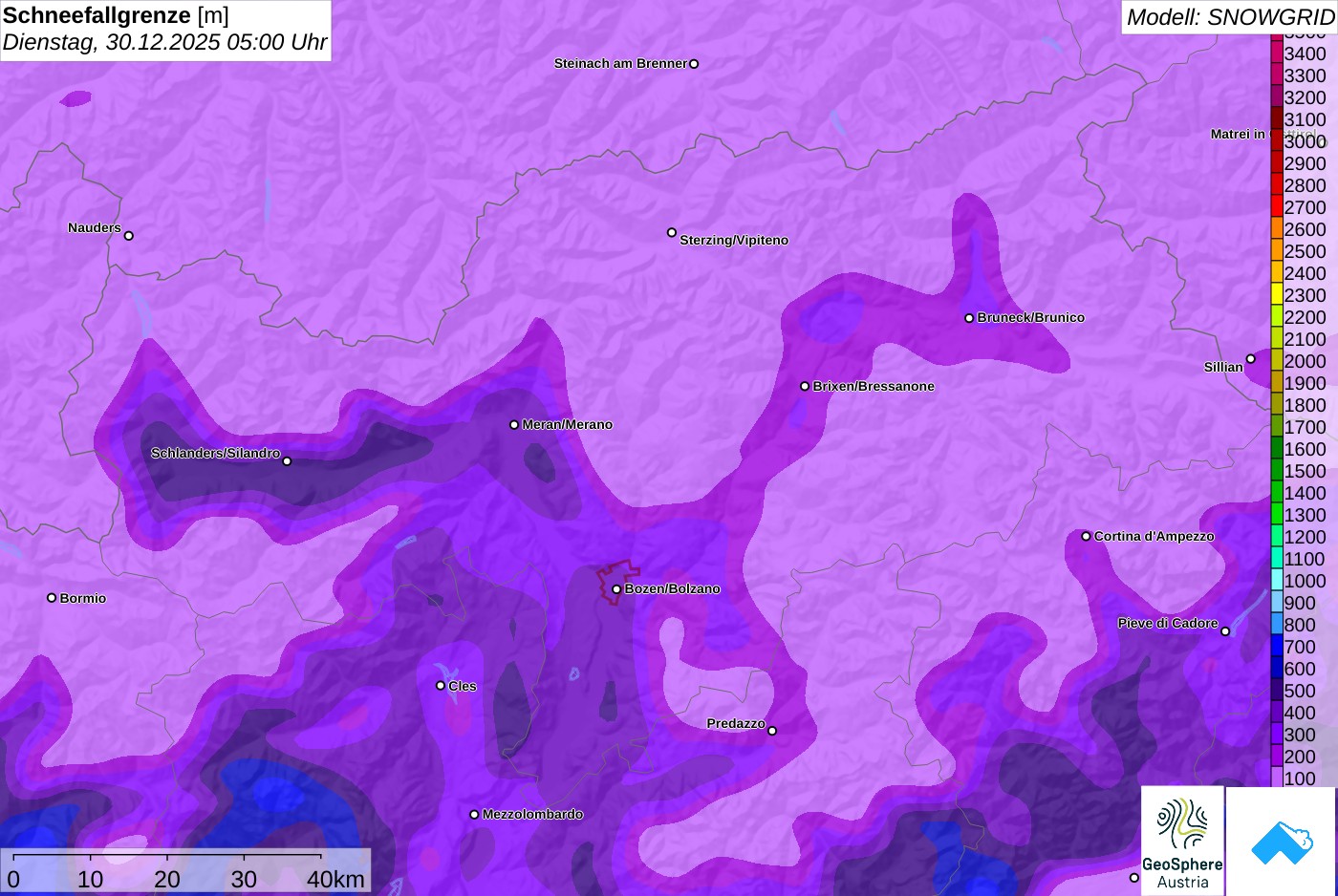
Task: Click the 20 mark on scale bar
Action: (x=166, y=879)
